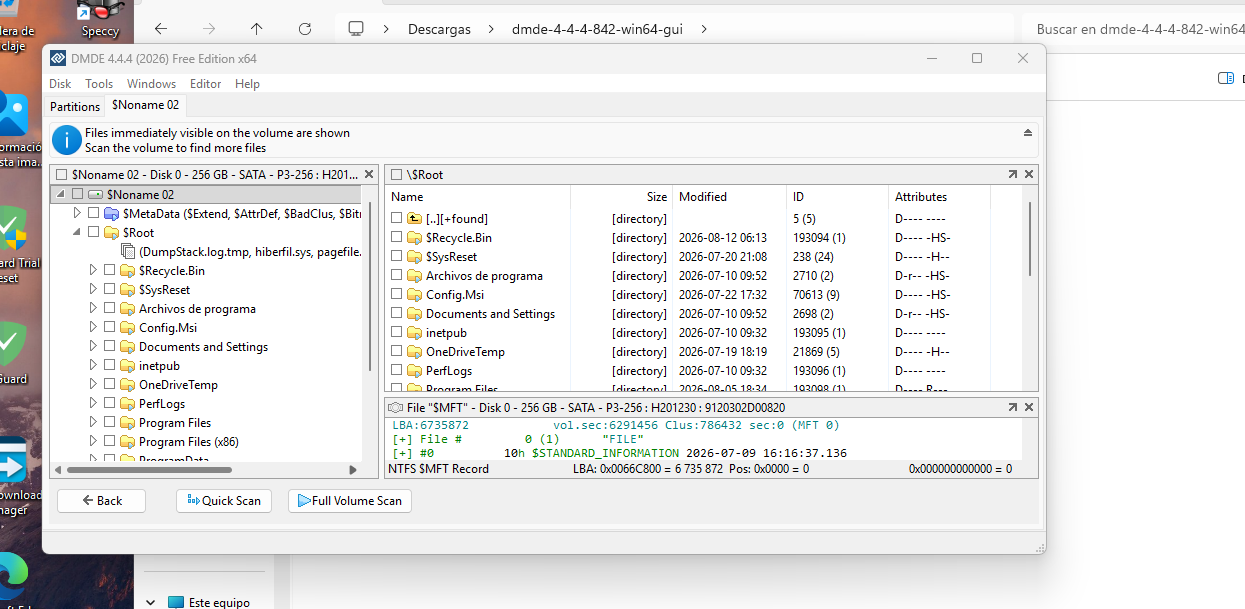The height and width of the screenshot is (609, 1245).
Task: Click Explorer's up arrow behind DMDE
Action: click(257, 29)
